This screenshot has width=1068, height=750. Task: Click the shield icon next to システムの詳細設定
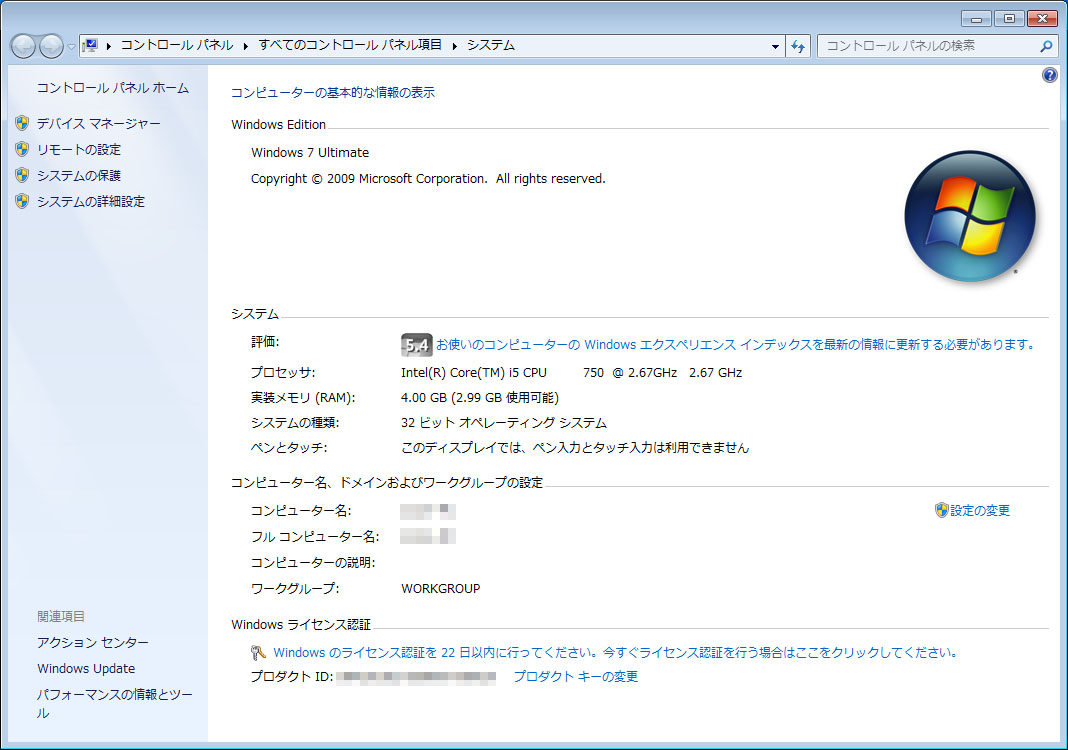click(x=22, y=202)
